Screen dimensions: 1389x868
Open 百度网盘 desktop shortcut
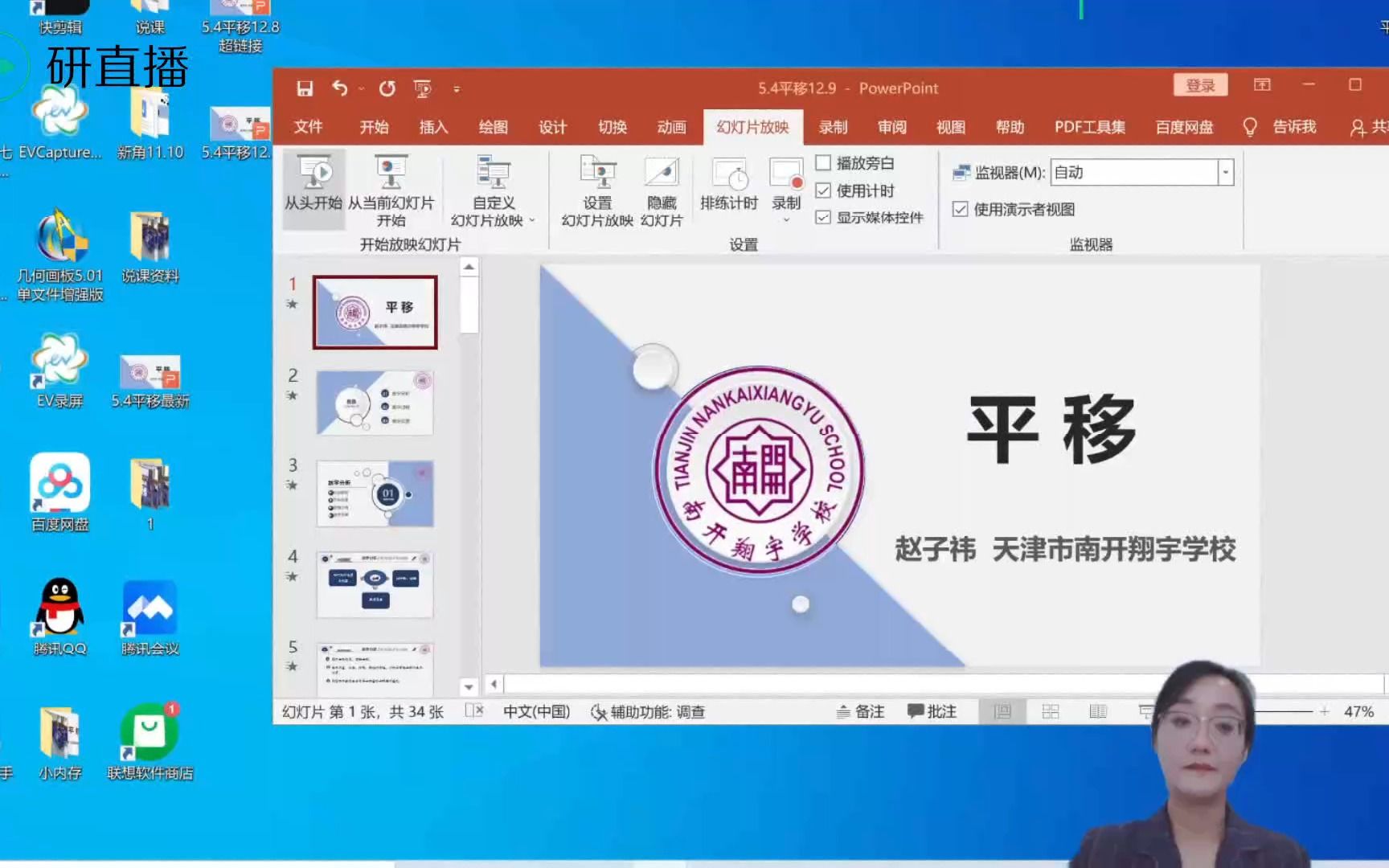pos(60,492)
